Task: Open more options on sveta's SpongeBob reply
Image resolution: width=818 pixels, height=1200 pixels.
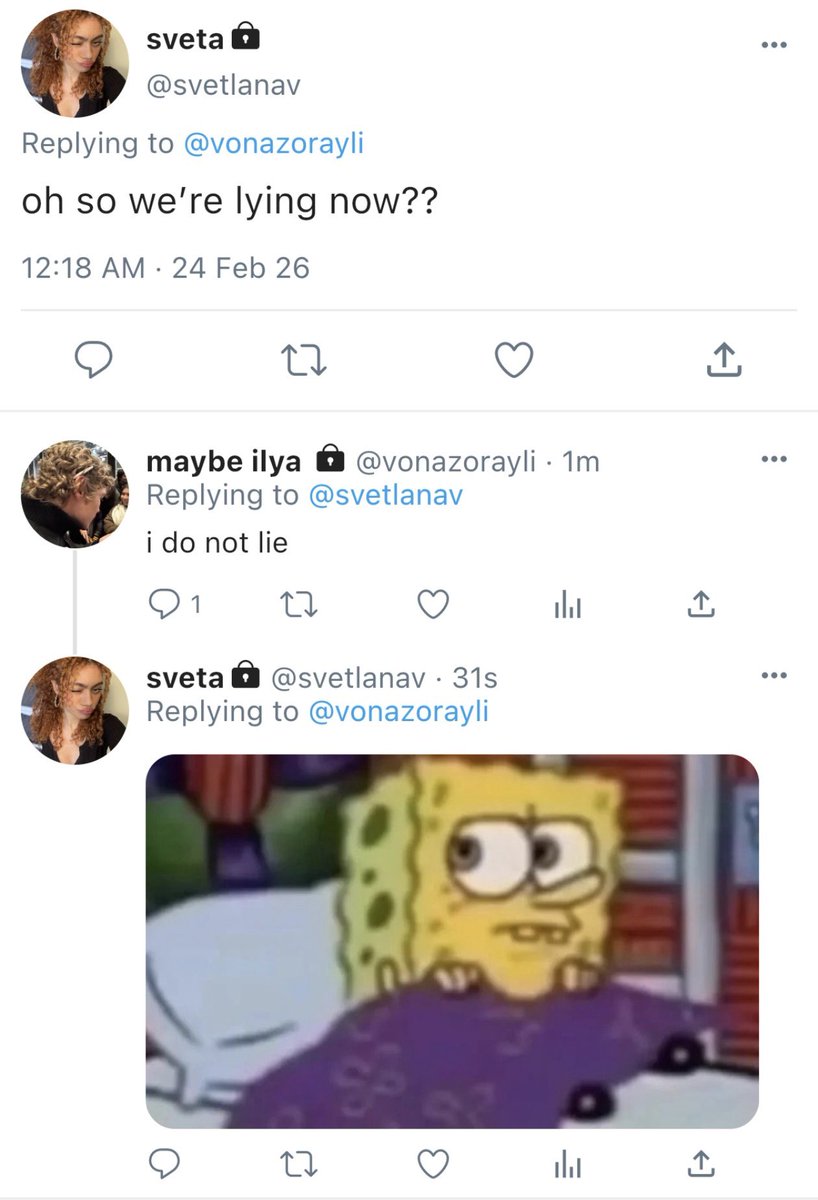Action: [774, 675]
